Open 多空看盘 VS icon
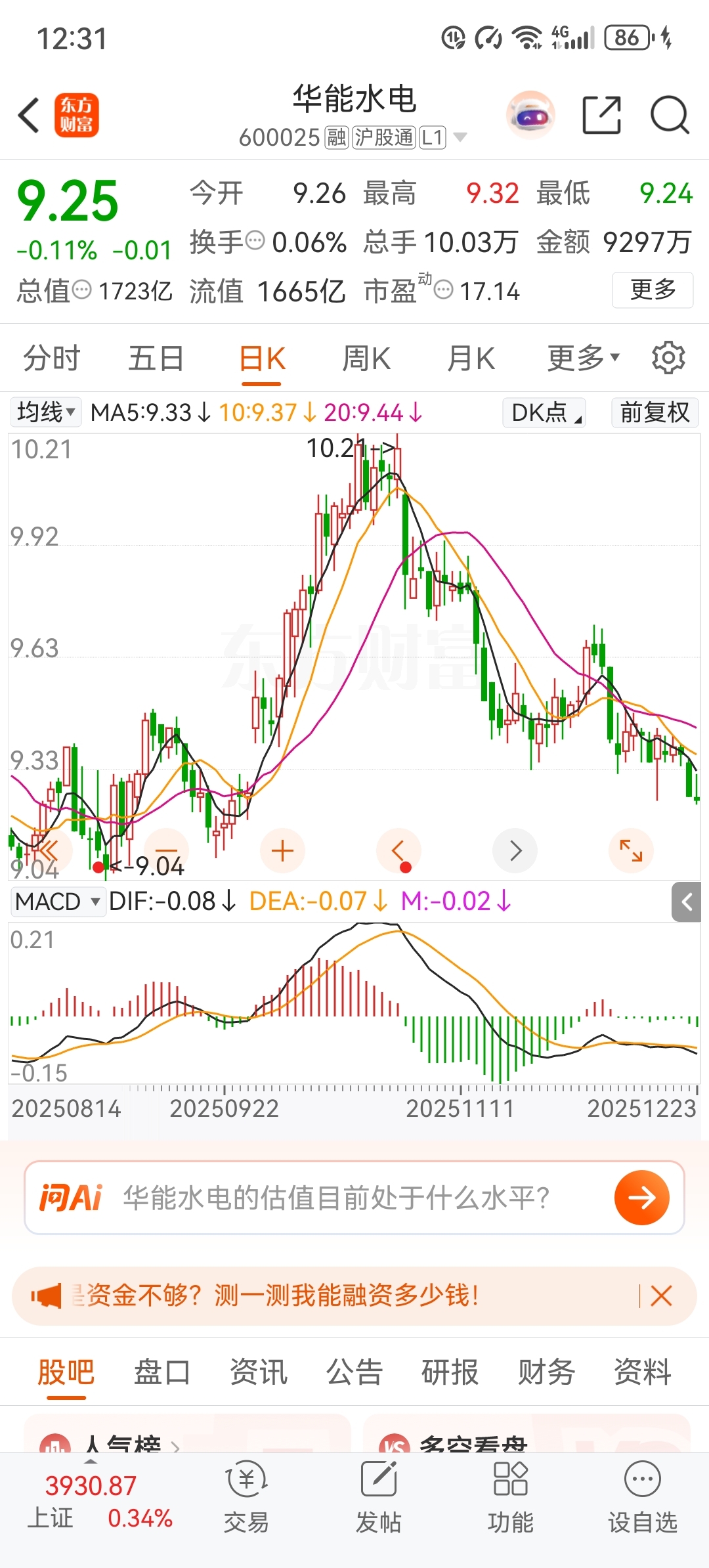 [x=395, y=1443]
